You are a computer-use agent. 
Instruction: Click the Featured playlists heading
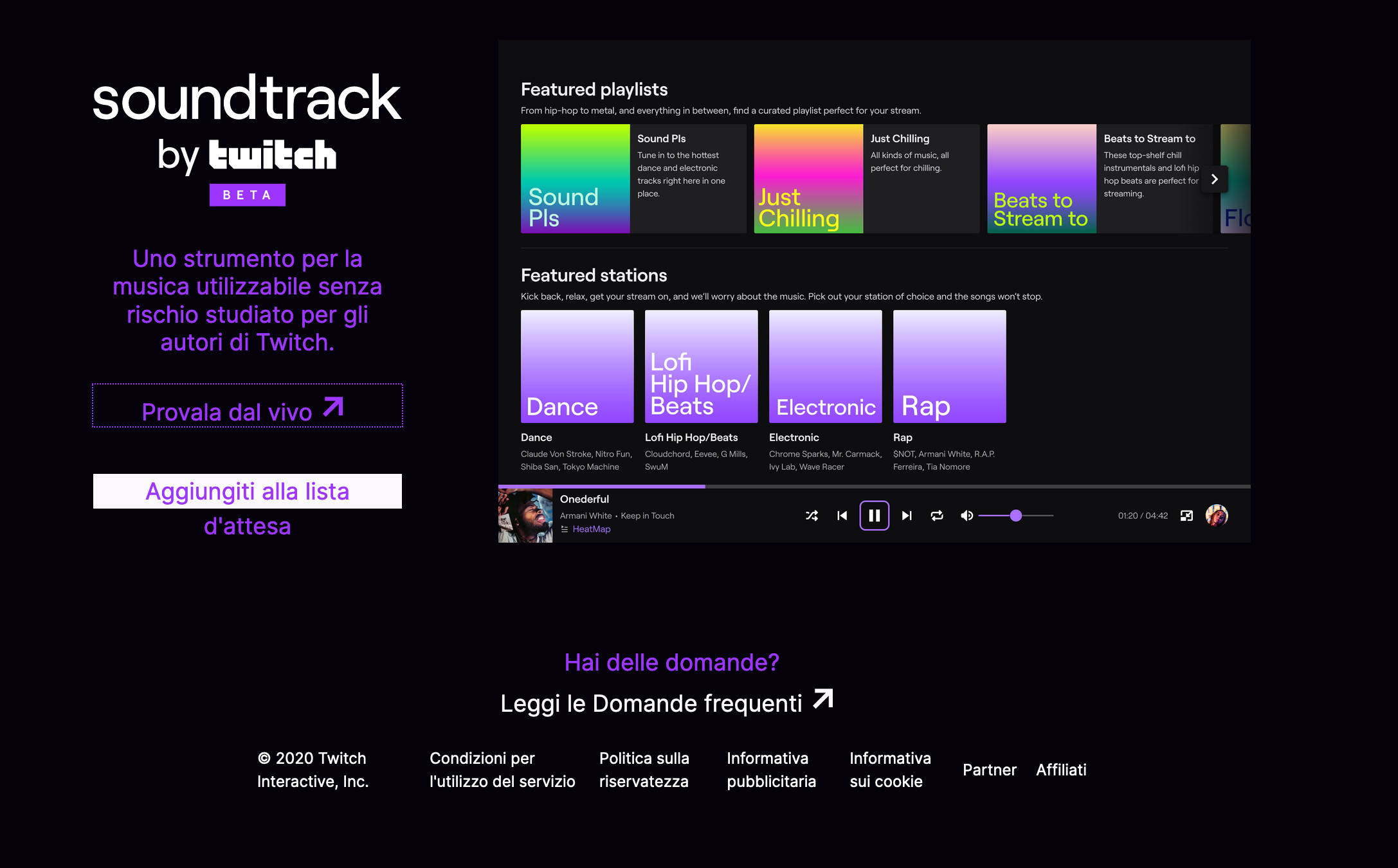pyautogui.click(x=594, y=89)
